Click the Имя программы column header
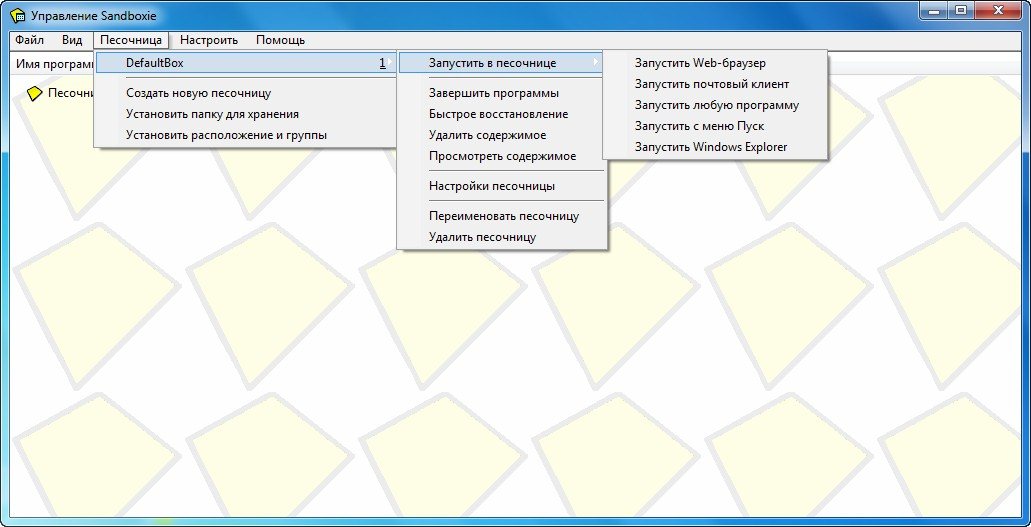The height and width of the screenshot is (527, 1031). [50, 64]
